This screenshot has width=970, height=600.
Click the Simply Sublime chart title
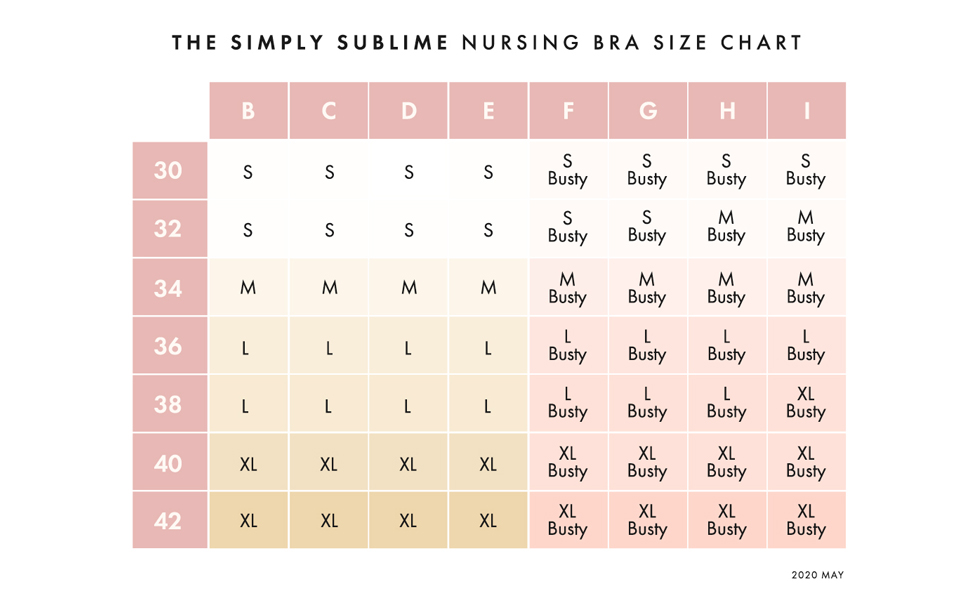487,43
